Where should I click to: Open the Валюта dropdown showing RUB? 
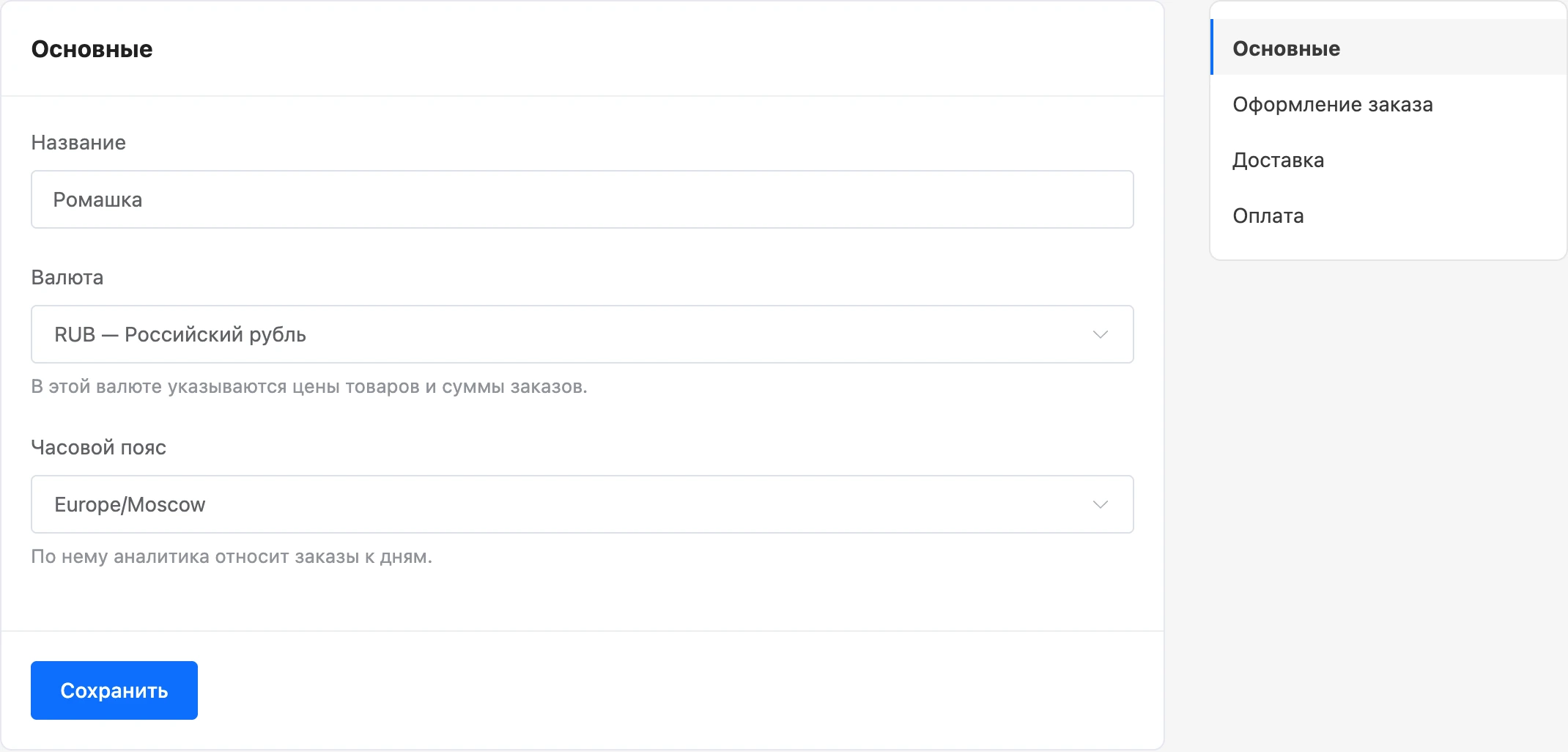[x=582, y=334]
